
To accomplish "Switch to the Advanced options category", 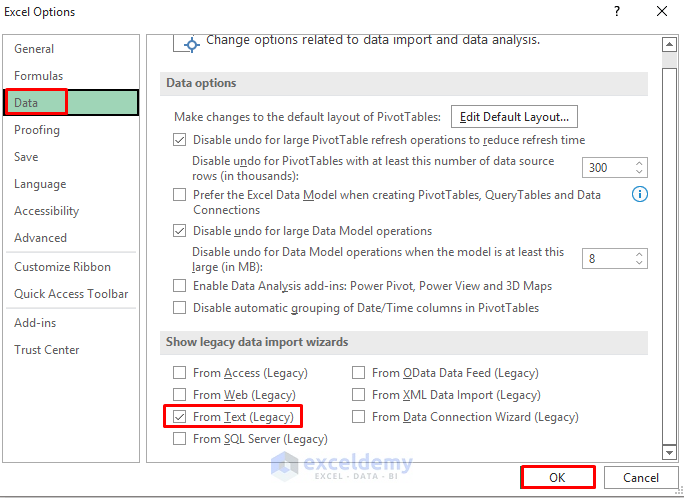I will point(41,238).
